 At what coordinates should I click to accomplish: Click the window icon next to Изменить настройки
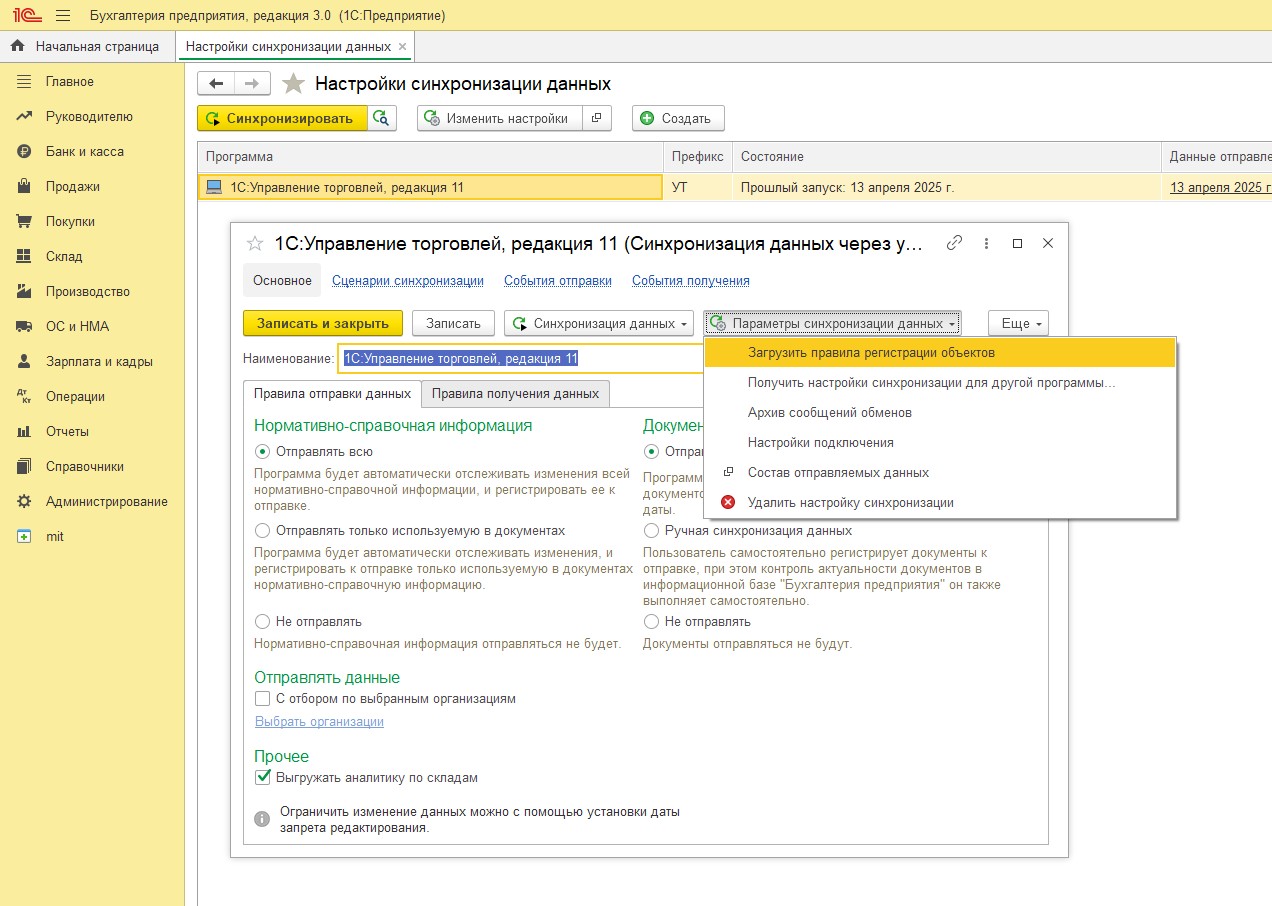click(x=596, y=118)
